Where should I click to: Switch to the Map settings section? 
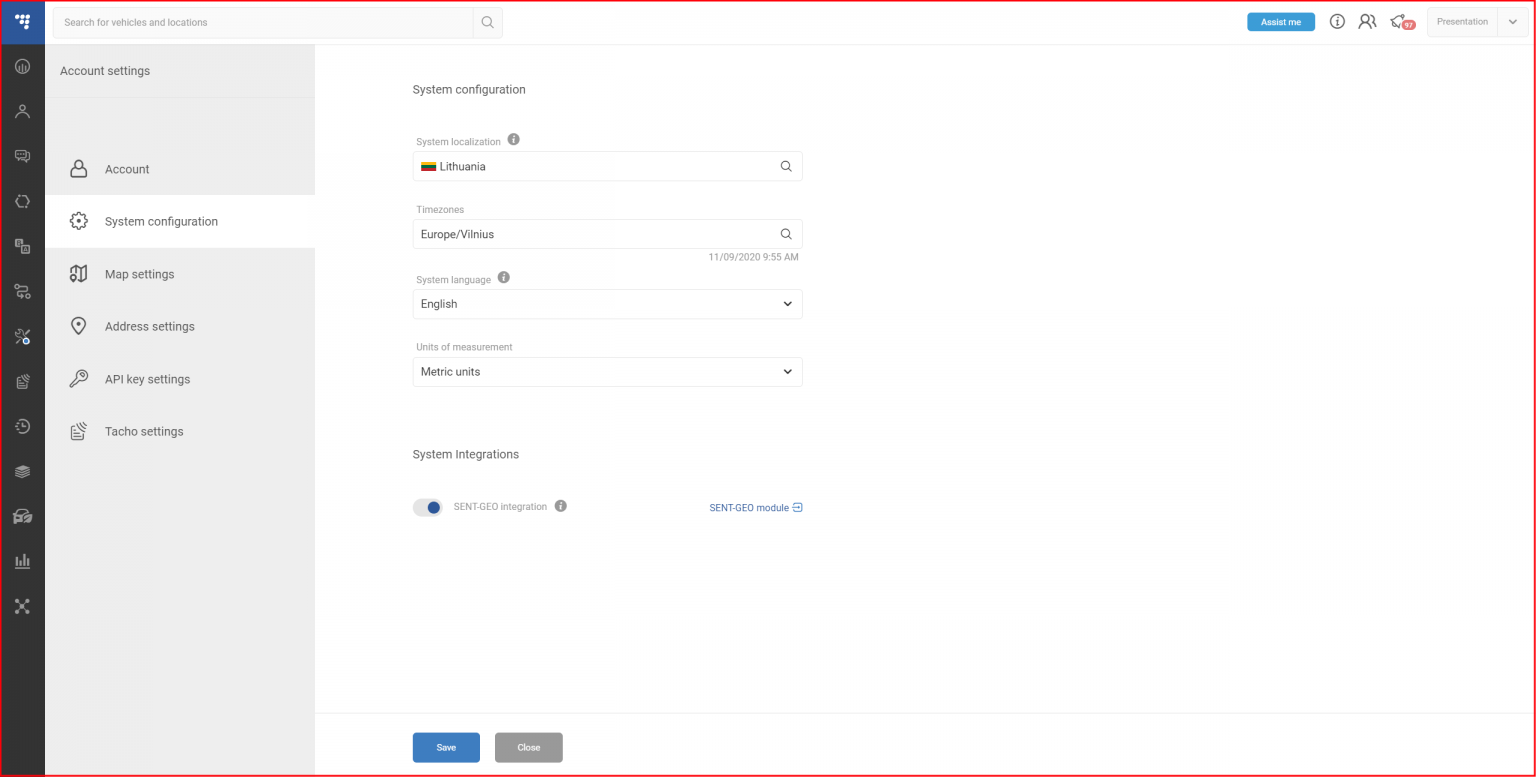coord(139,273)
